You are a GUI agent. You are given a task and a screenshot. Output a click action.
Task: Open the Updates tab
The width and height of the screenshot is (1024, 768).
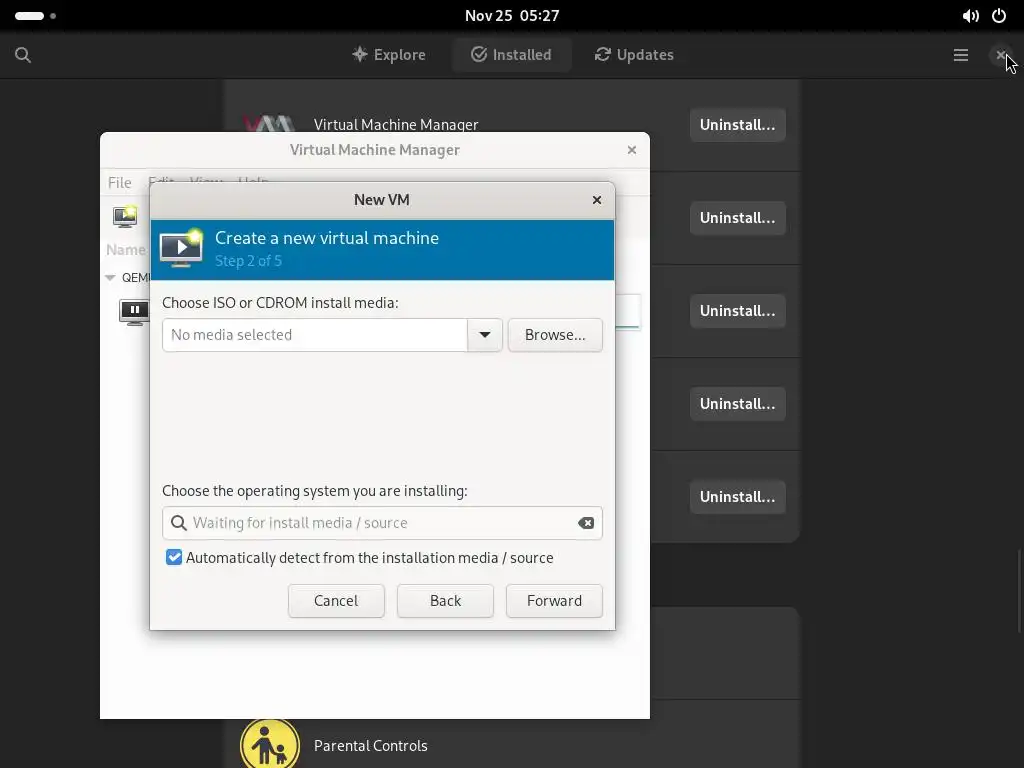tap(634, 55)
